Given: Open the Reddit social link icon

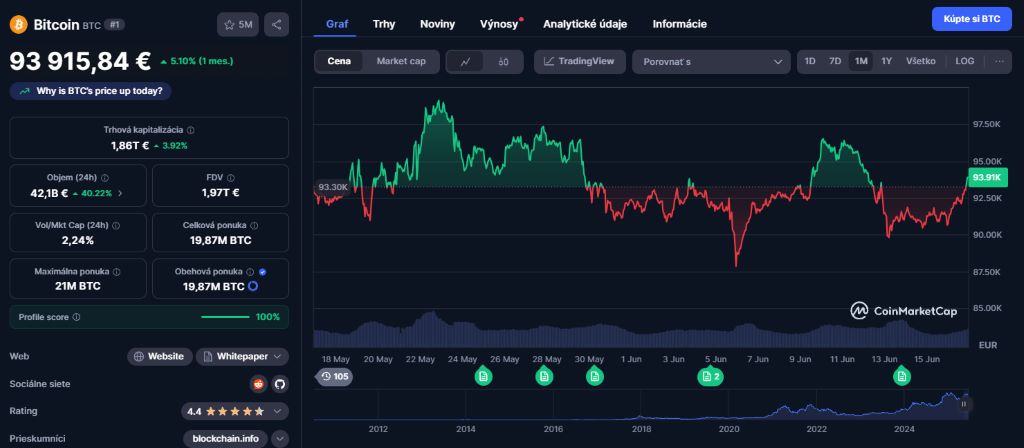Looking at the screenshot, I should tap(259, 384).
